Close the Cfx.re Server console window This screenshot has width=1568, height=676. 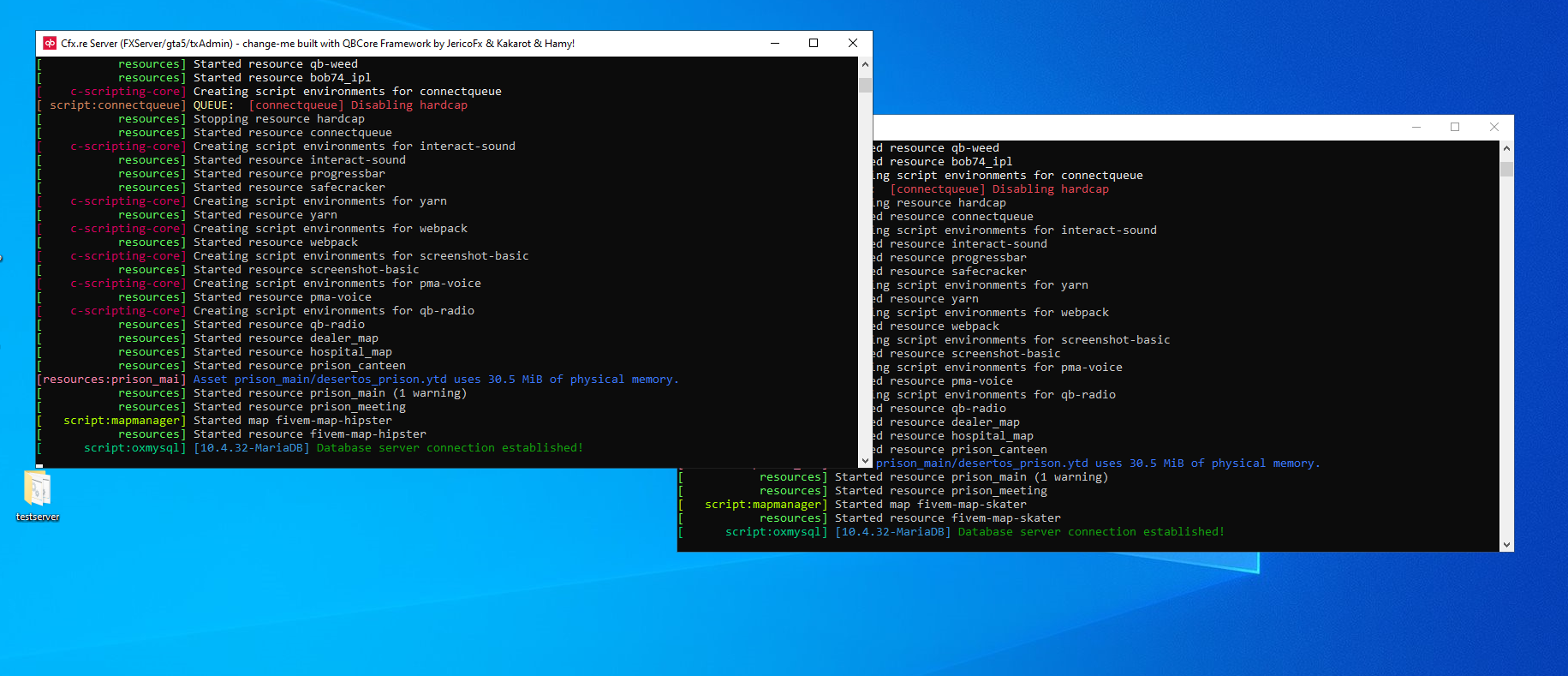point(853,43)
